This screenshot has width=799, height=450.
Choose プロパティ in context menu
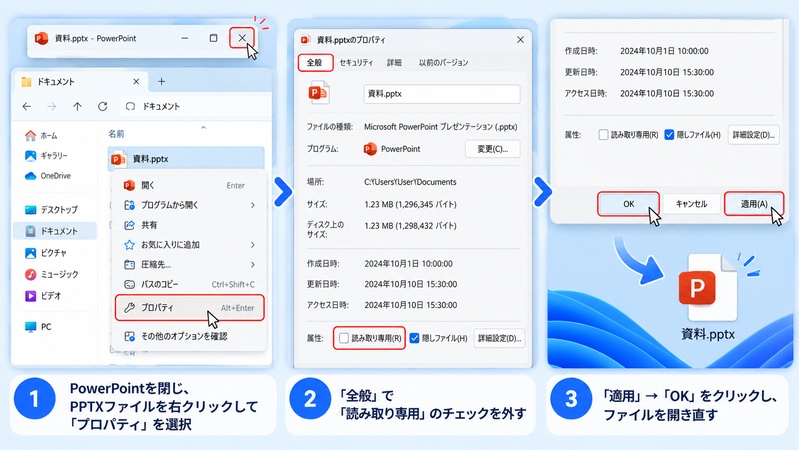[x=190, y=308]
